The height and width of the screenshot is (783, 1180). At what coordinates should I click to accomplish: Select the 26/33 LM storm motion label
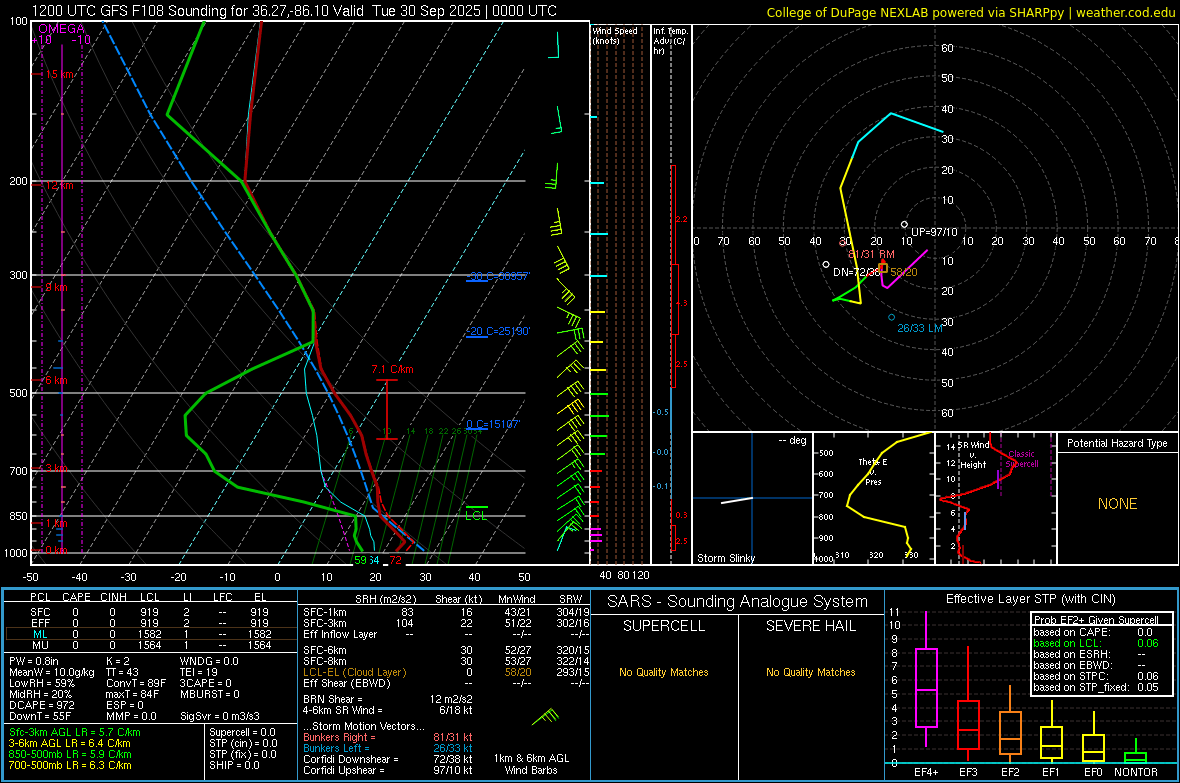pos(920,328)
